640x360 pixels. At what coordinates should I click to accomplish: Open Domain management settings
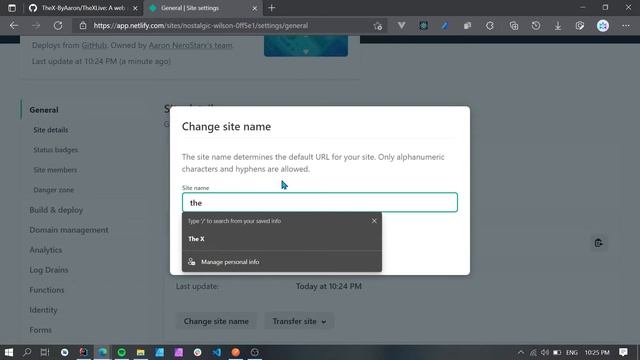(x=69, y=230)
